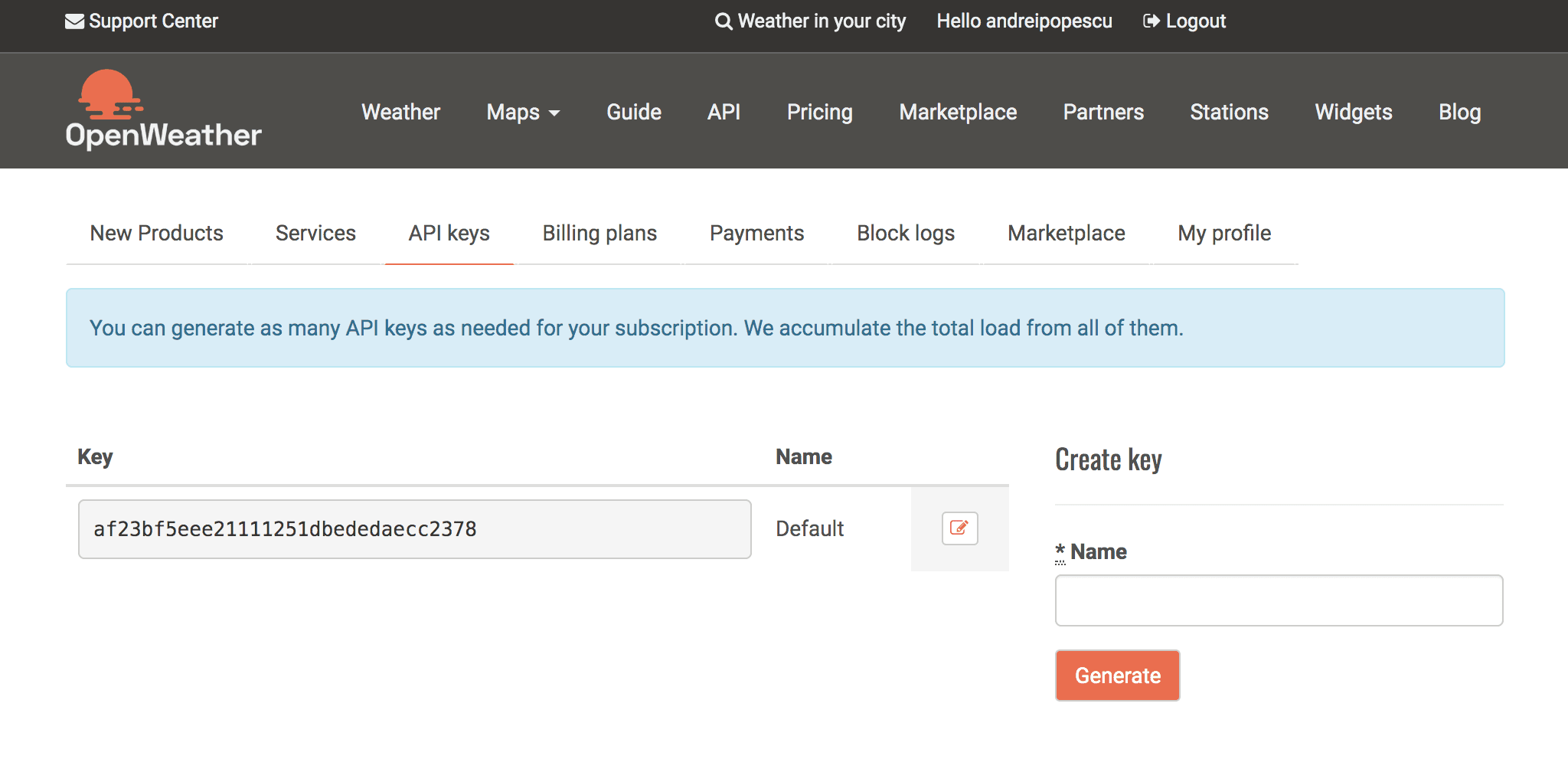This screenshot has height=772, width=1568.
Task: Go to the API page in the top navigation
Action: tap(724, 112)
